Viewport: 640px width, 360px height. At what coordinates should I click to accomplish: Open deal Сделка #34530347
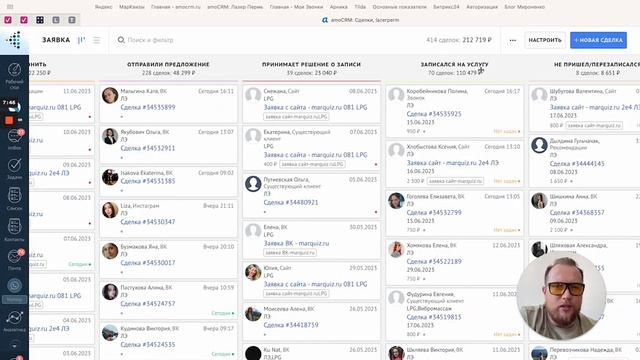(x=148, y=222)
